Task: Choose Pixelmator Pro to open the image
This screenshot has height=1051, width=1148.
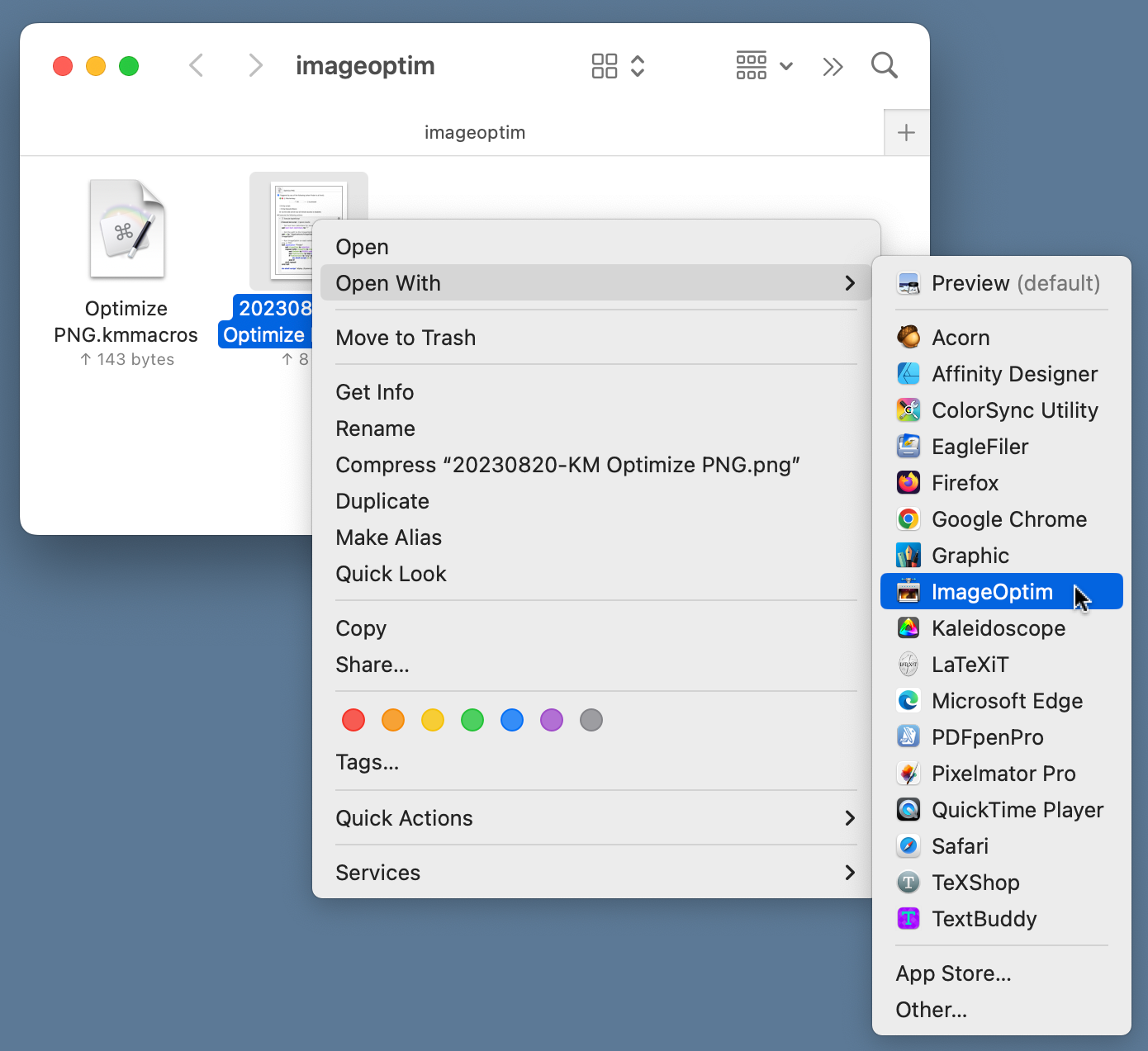Action: click(1002, 773)
